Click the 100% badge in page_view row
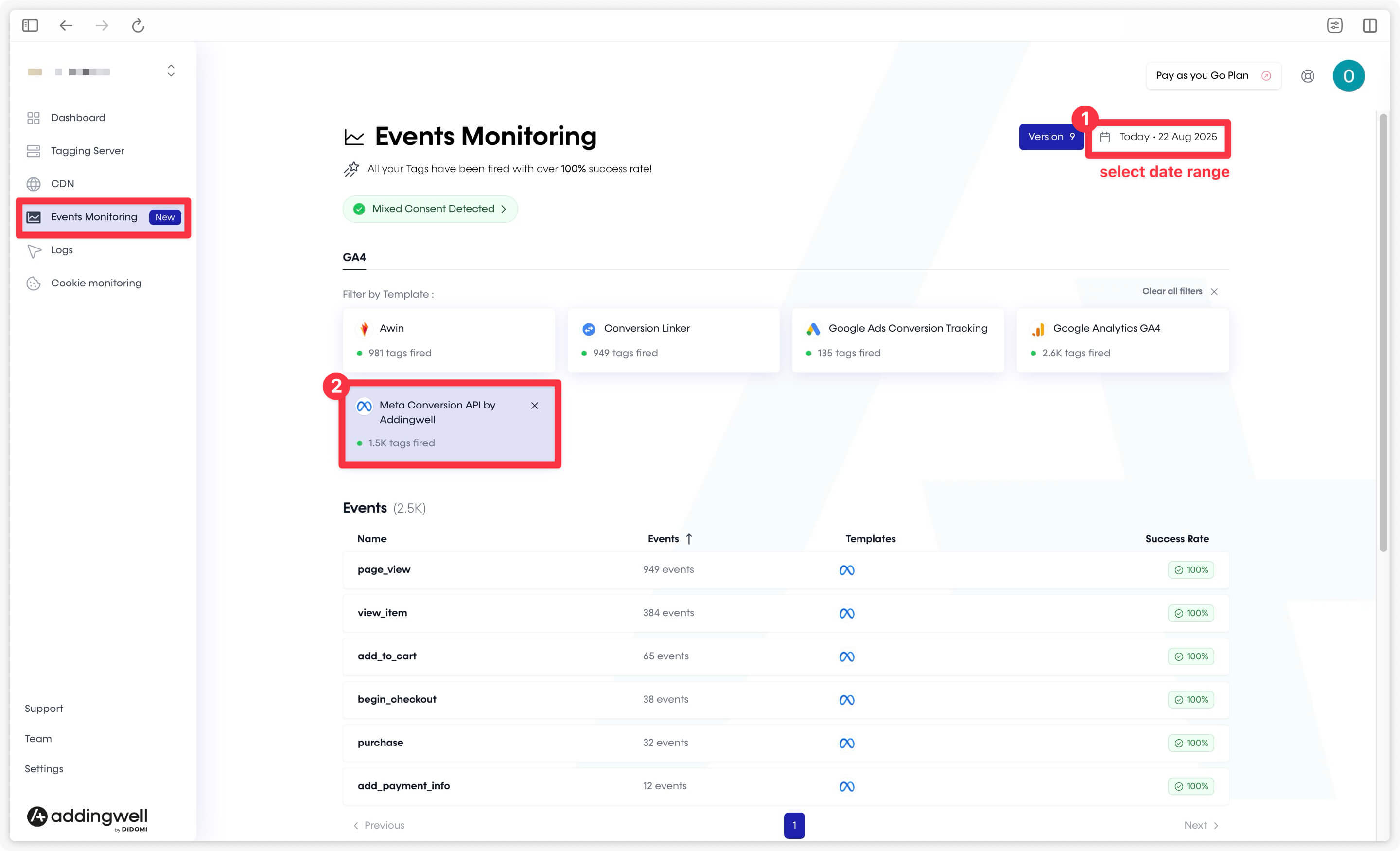Image resolution: width=1400 pixels, height=851 pixels. click(1191, 569)
